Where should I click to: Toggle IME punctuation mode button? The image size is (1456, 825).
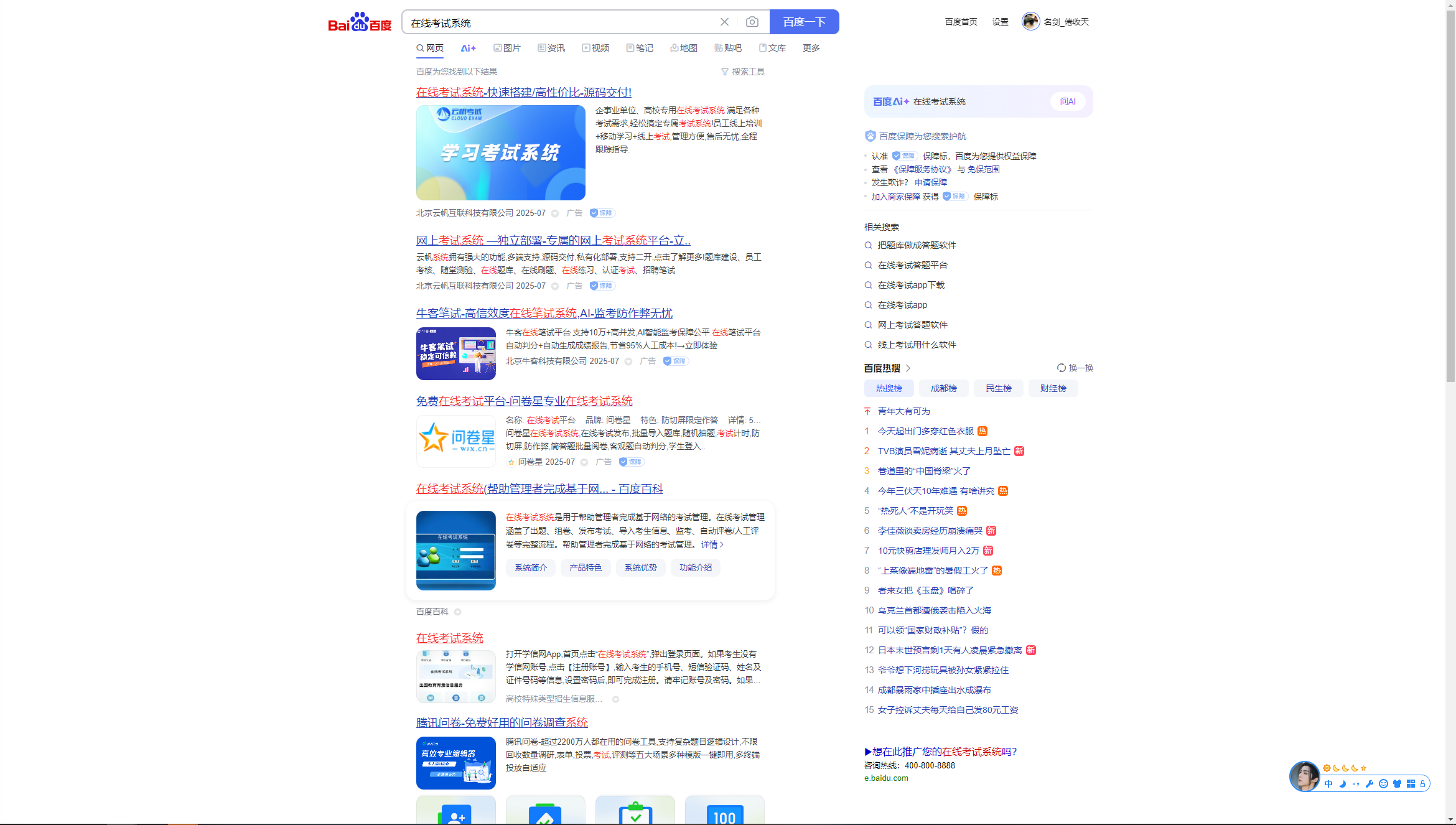coord(1356,784)
